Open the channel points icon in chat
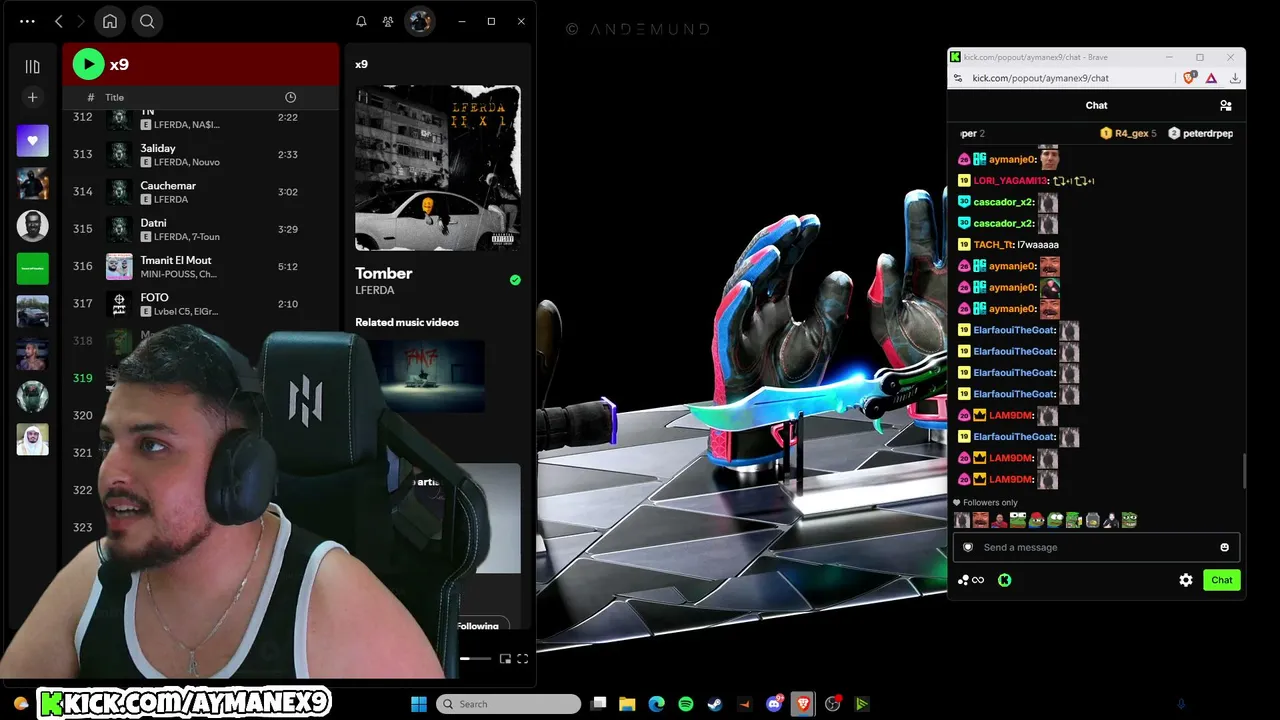Image resolution: width=1280 pixels, height=720 pixels. point(970,580)
